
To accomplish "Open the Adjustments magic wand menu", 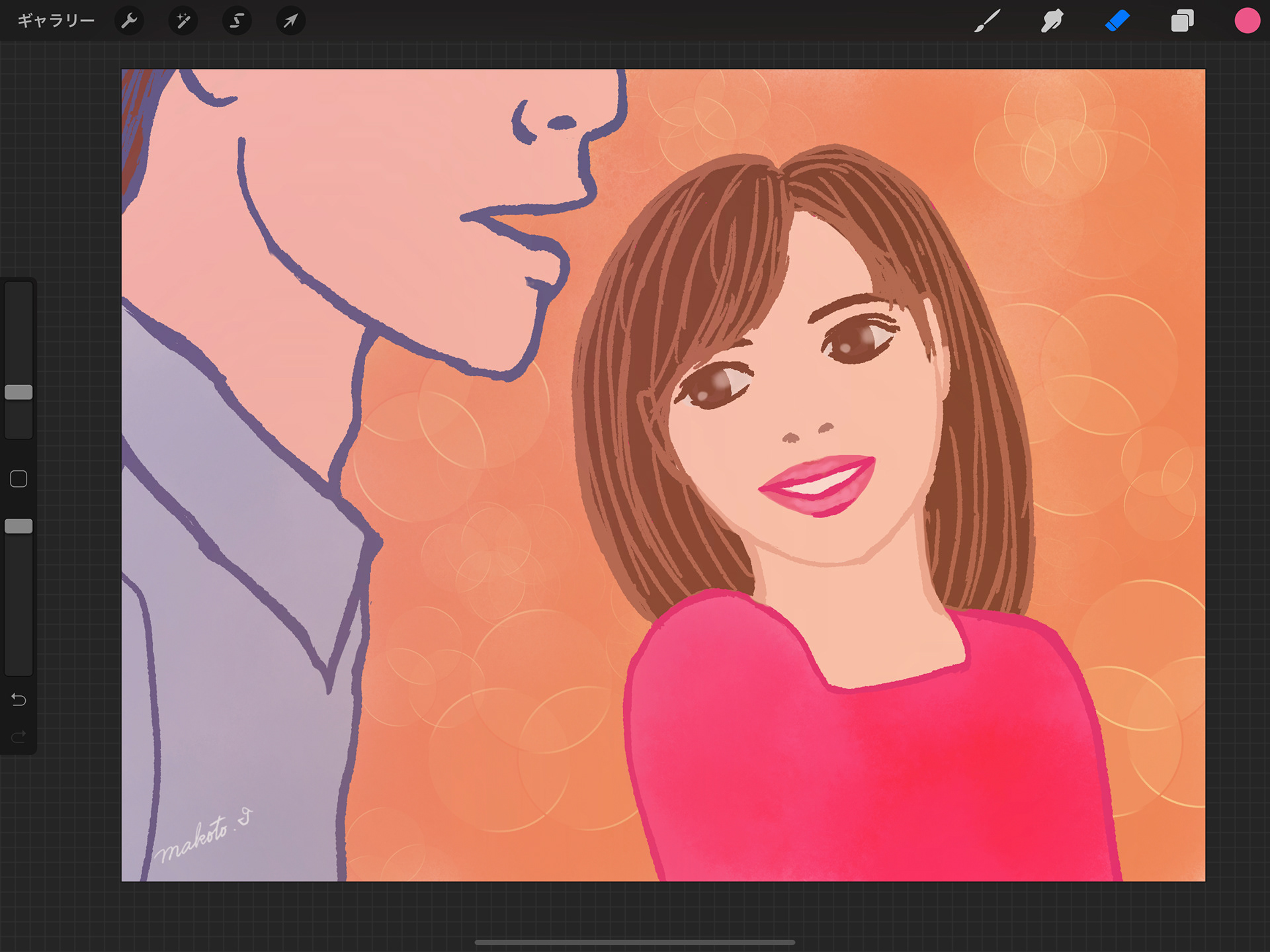I will click(x=183, y=21).
